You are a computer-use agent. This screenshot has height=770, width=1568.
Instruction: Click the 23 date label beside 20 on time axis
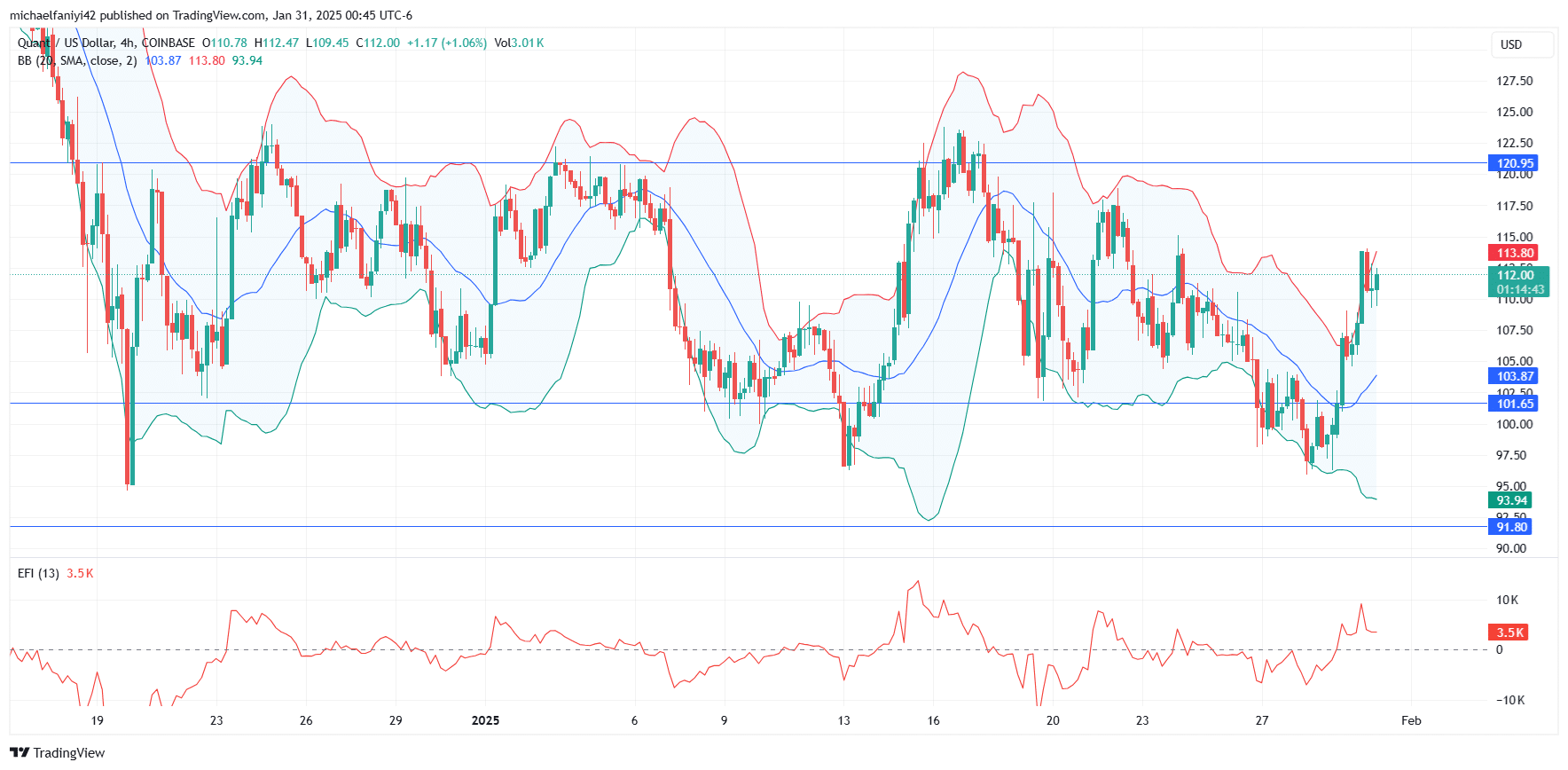(x=1142, y=720)
